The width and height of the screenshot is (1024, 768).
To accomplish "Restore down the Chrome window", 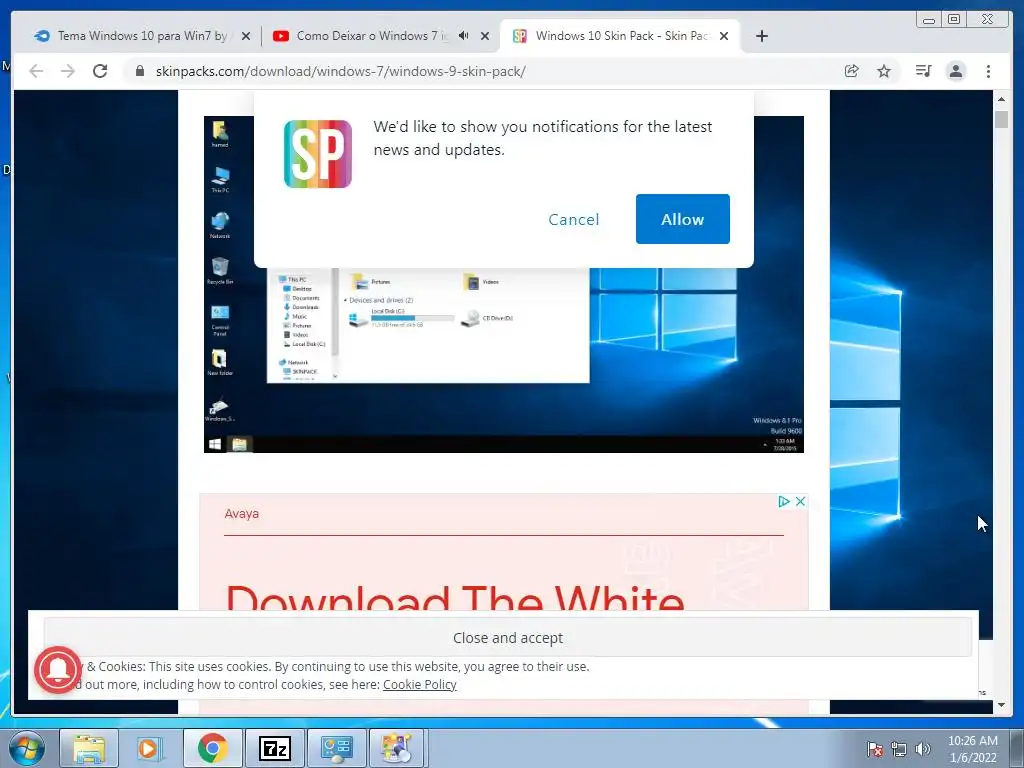I will (x=954, y=20).
